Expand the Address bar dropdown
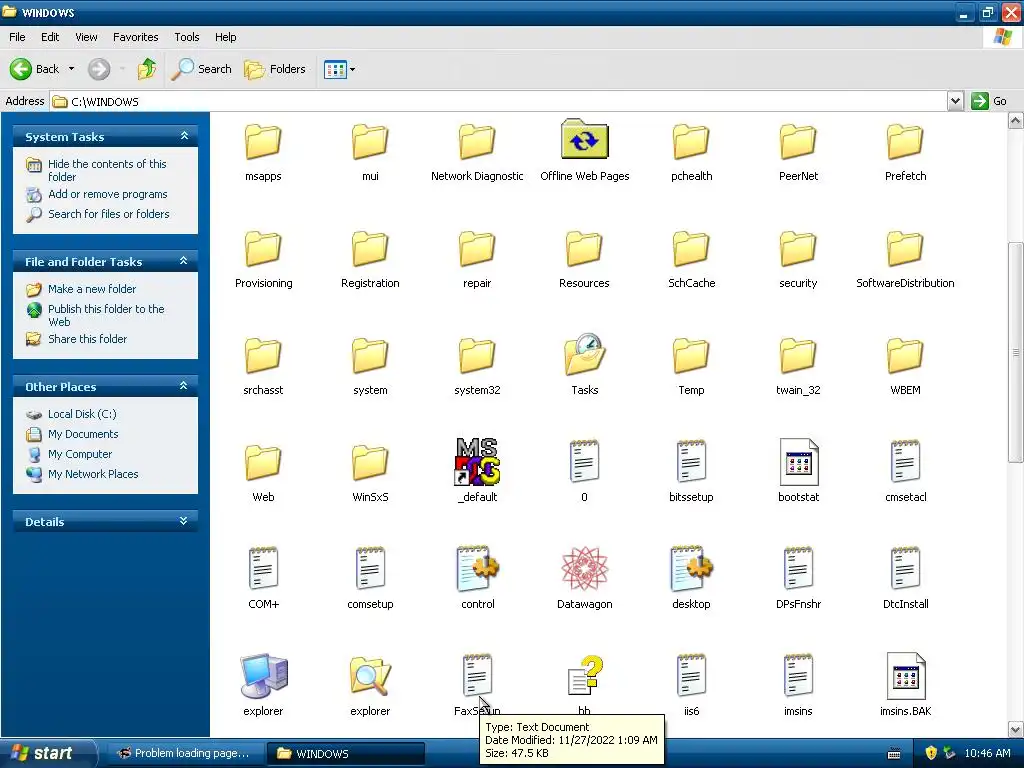The width and height of the screenshot is (1024, 768). click(955, 101)
